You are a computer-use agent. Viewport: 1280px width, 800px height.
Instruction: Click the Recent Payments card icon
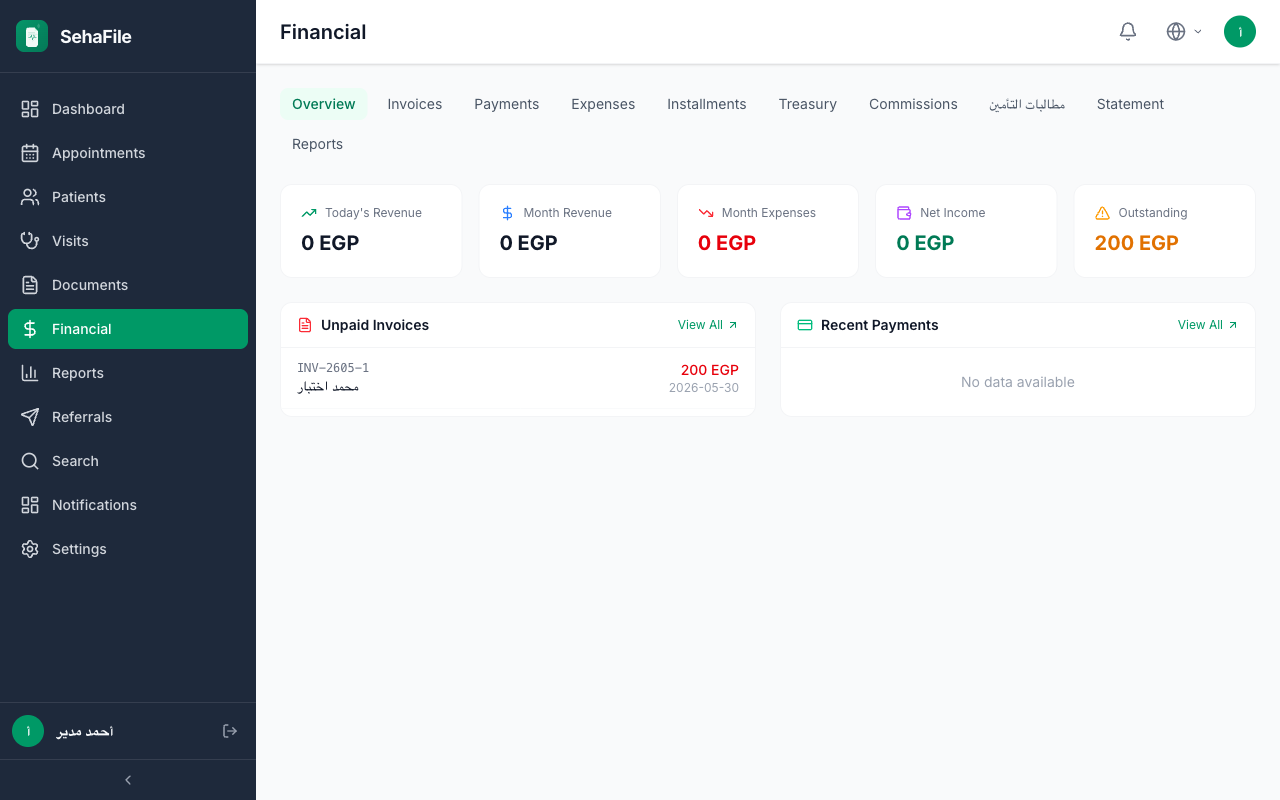805,325
